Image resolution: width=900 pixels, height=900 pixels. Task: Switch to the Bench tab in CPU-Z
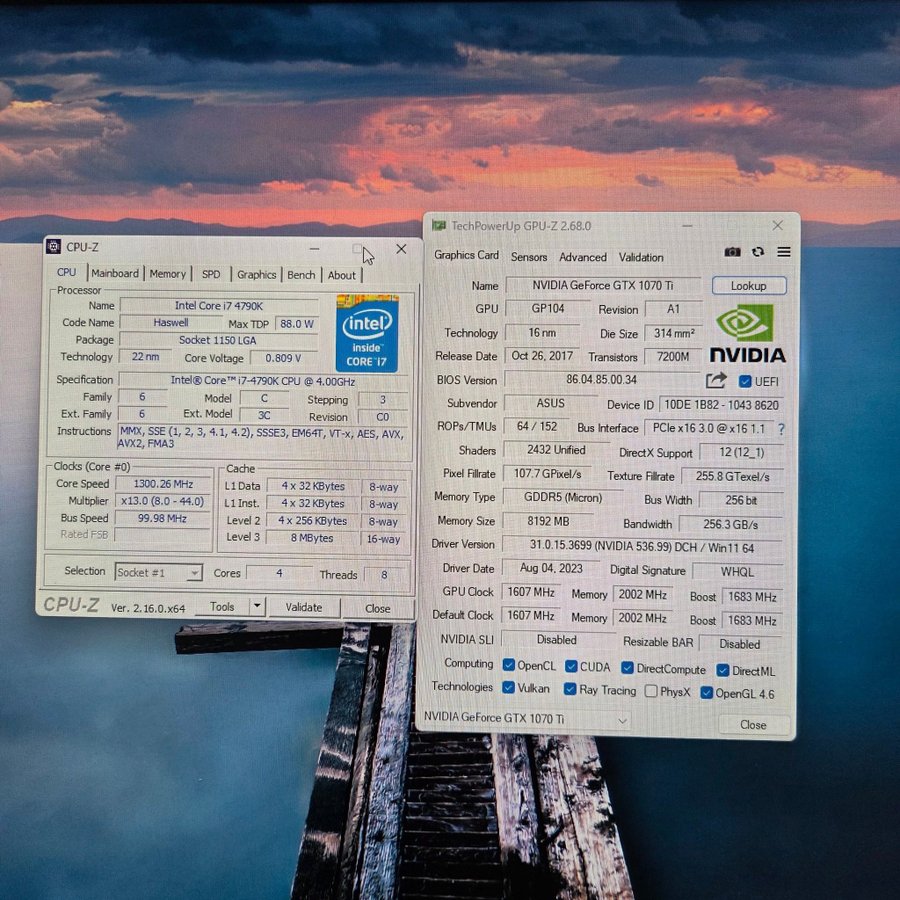301,275
